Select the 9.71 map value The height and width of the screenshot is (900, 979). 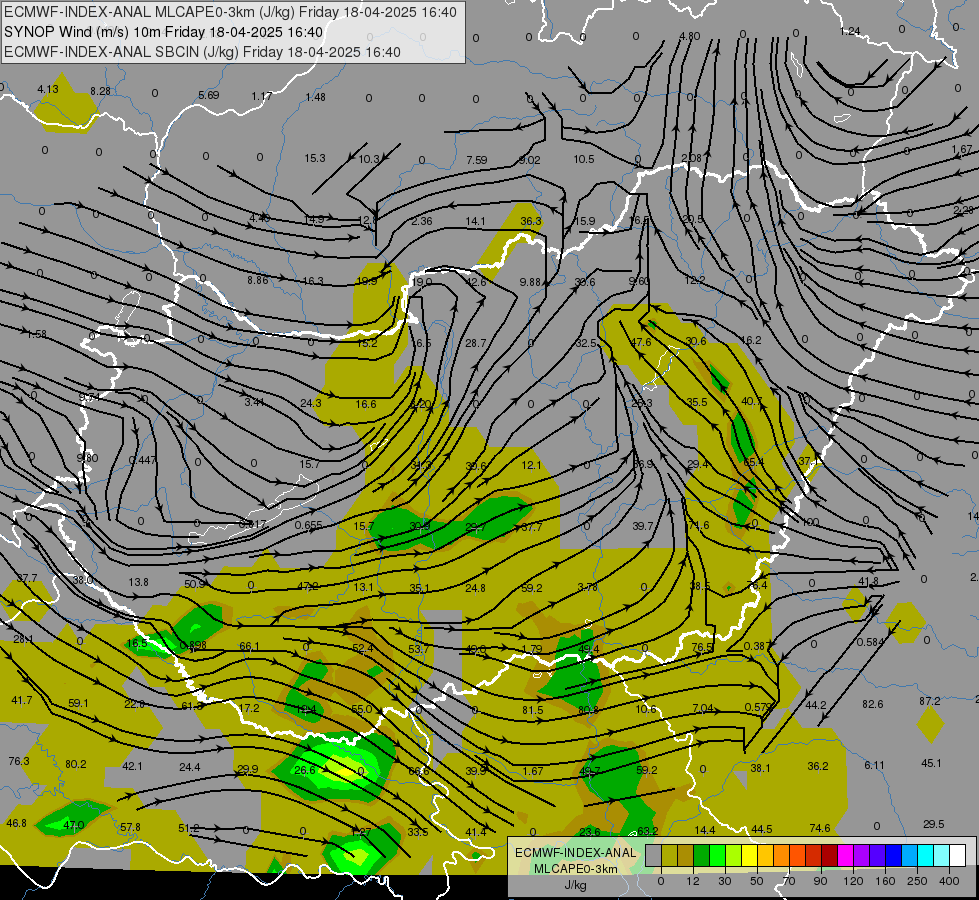pyautogui.click(x=89, y=397)
